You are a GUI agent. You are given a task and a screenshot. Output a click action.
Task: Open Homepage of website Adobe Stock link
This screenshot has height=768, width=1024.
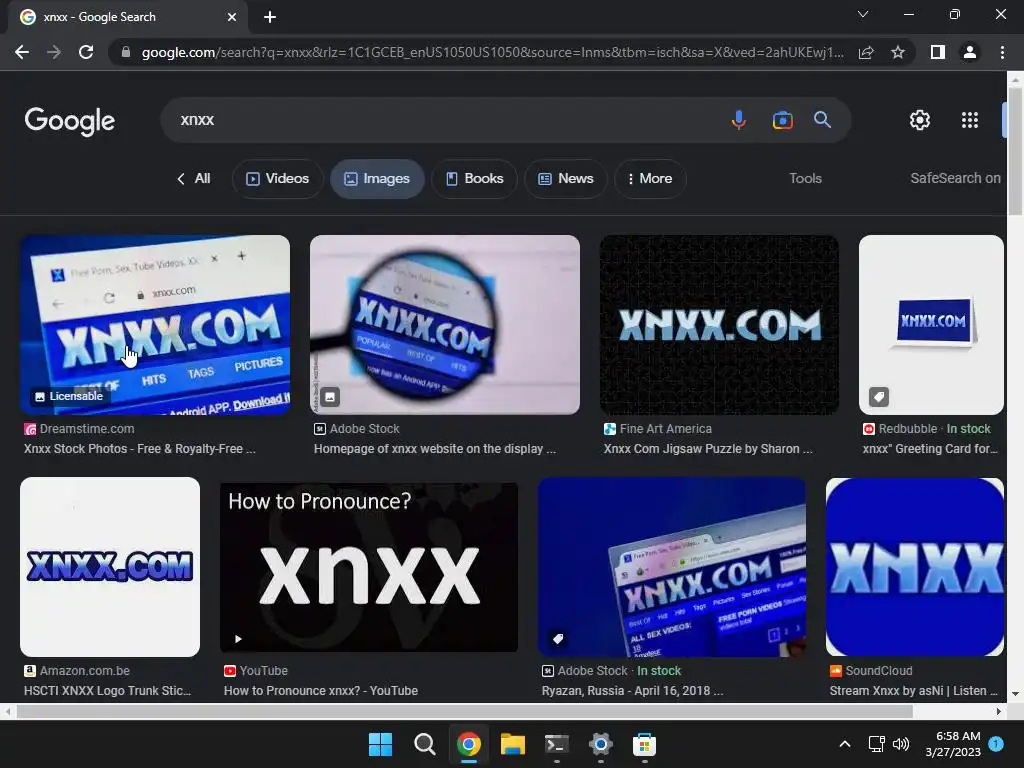click(x=435, y=449)
